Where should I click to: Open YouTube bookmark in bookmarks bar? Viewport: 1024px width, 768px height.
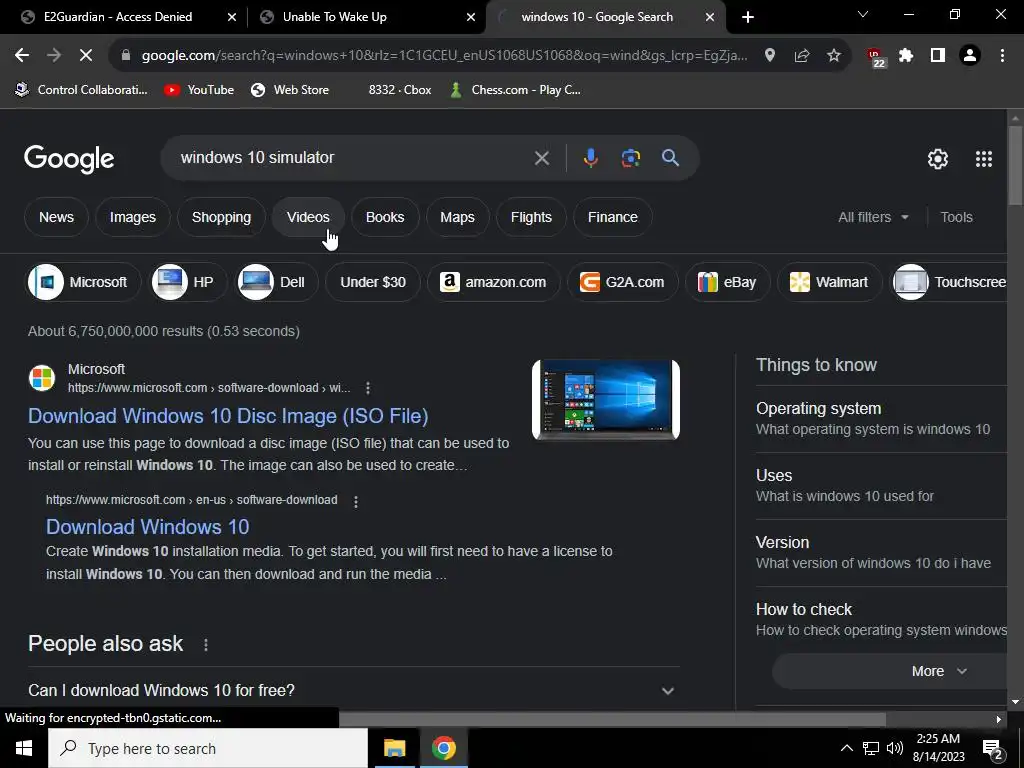199,90
